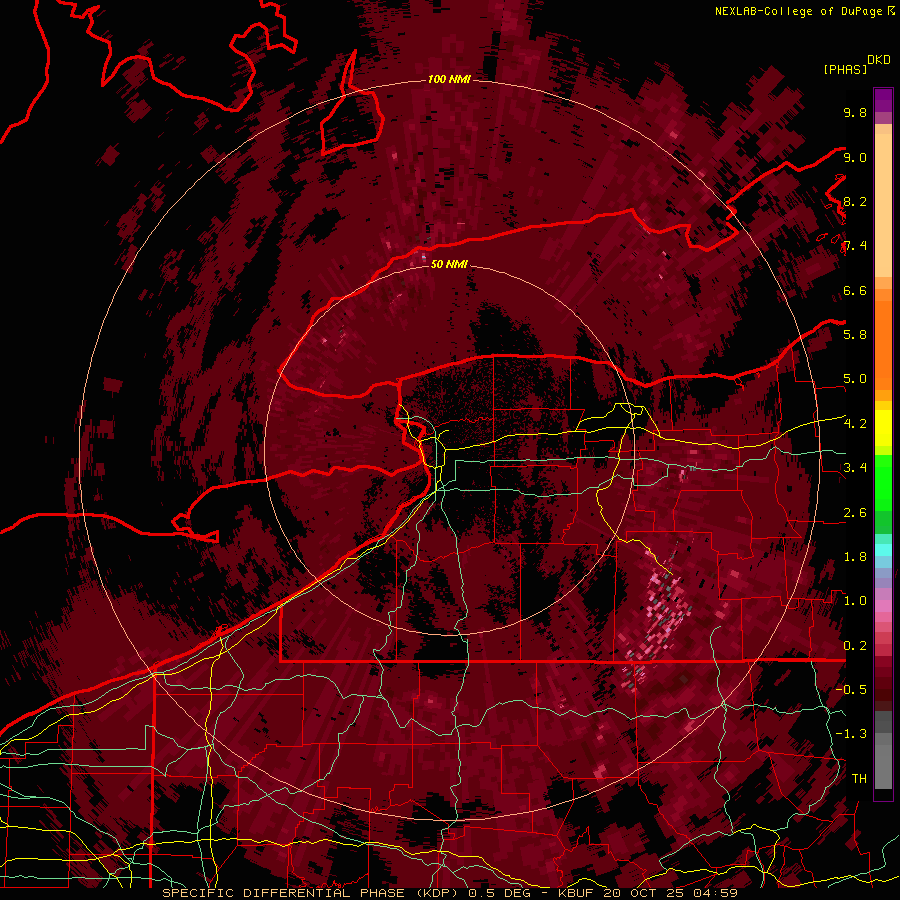Click the 9.0 value on the scale
This screenshot has width=900, height=900.
[x=855, y=157]
